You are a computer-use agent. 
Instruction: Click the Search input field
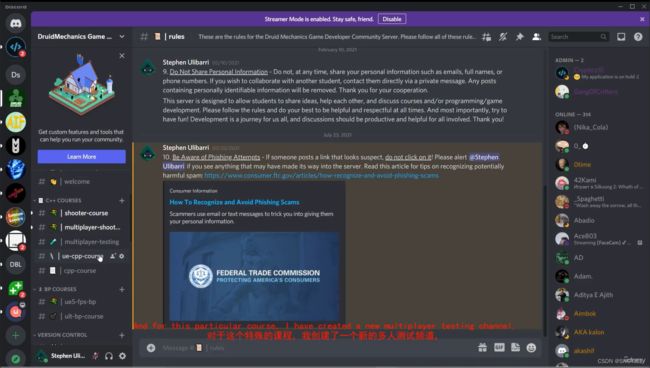click(579, 37)
